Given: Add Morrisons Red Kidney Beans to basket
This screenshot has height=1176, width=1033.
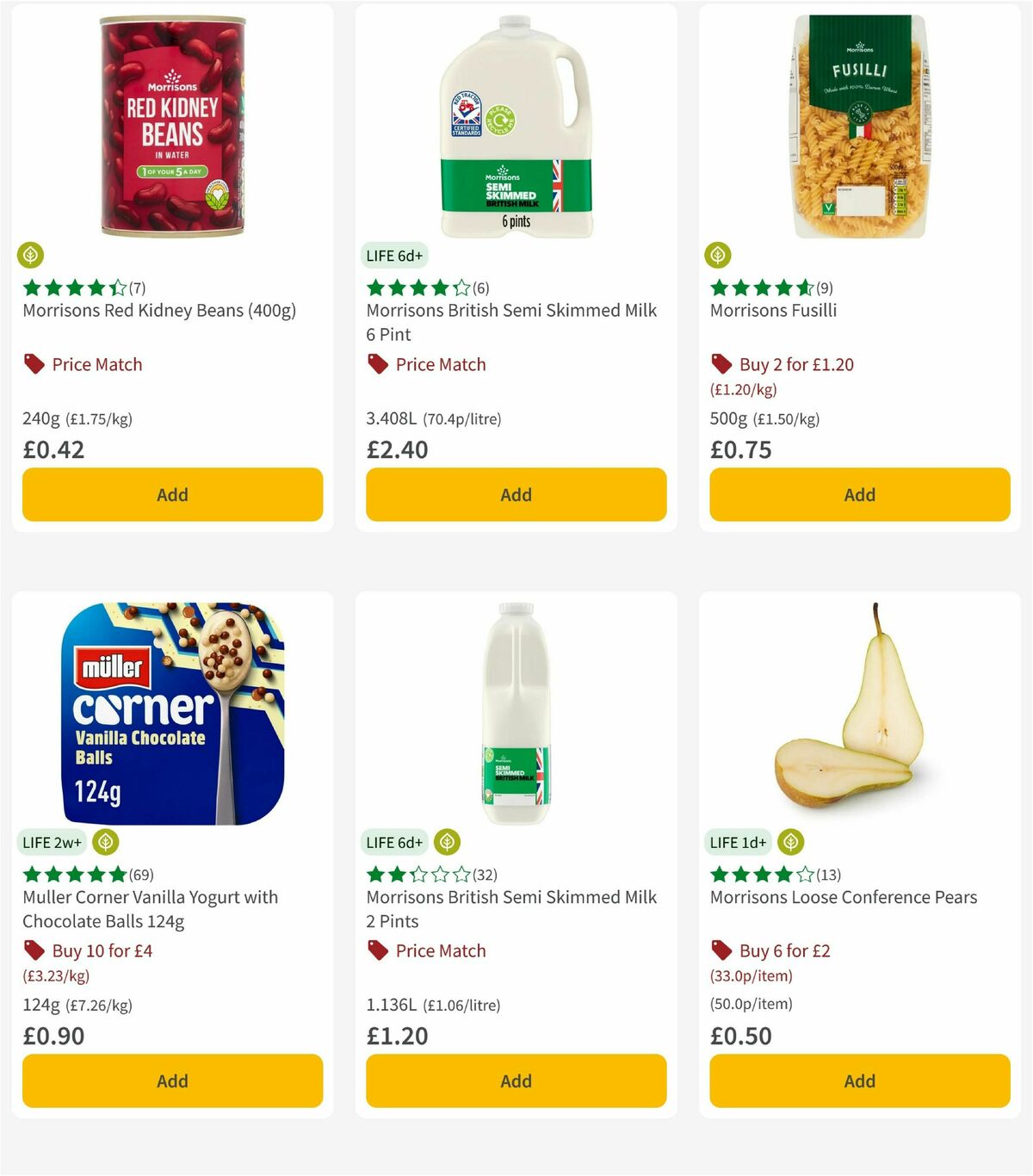Looking at the screenshot, I should click(172, 494).
